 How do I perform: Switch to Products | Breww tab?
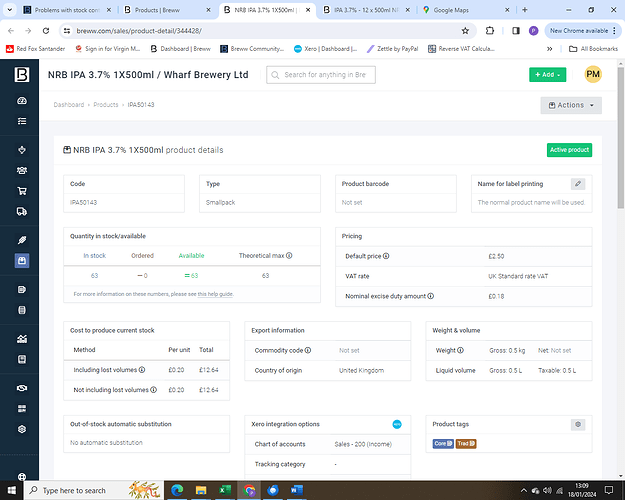[x=167, y=10]
